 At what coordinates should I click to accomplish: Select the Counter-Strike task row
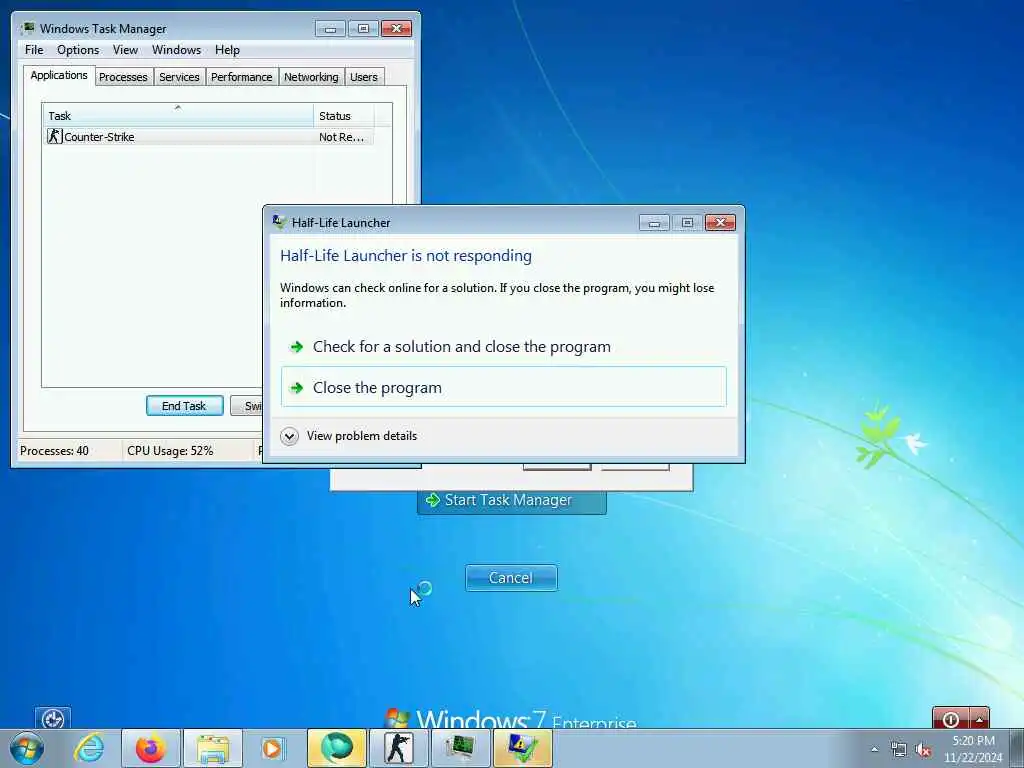[x=208, y=136]
